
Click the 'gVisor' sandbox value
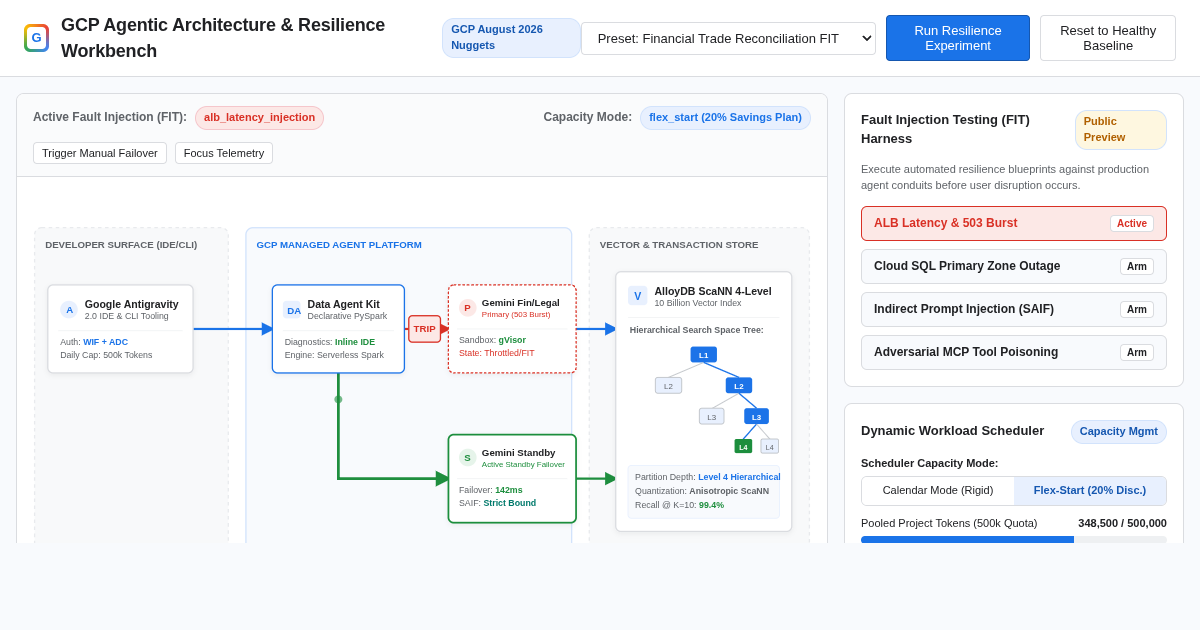pos(512,340)
